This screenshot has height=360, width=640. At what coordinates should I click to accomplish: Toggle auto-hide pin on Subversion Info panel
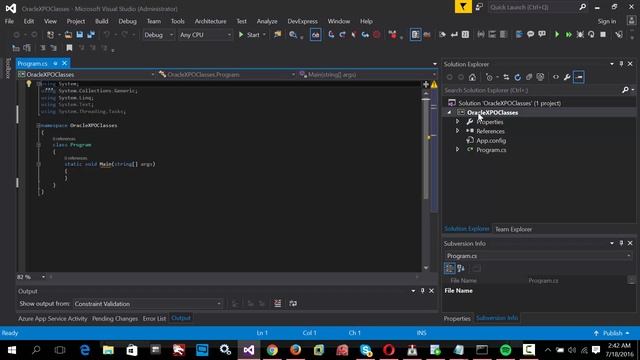click(x=621, y=243)
